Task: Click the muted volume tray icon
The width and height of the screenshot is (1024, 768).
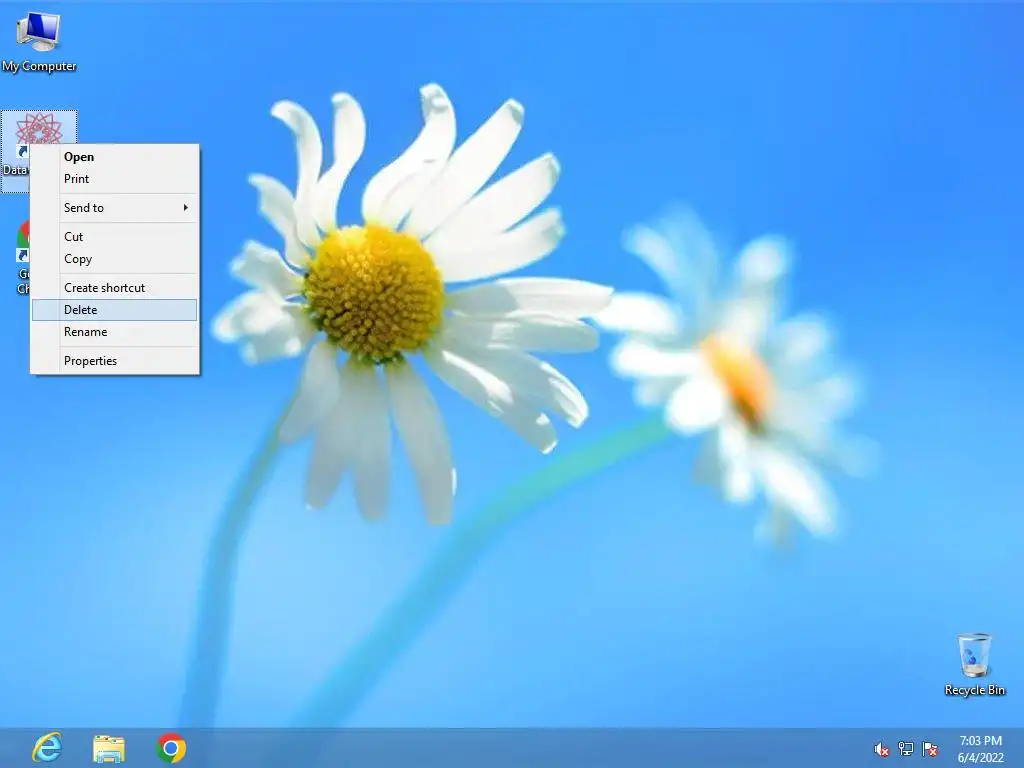Action: (881, 749)
